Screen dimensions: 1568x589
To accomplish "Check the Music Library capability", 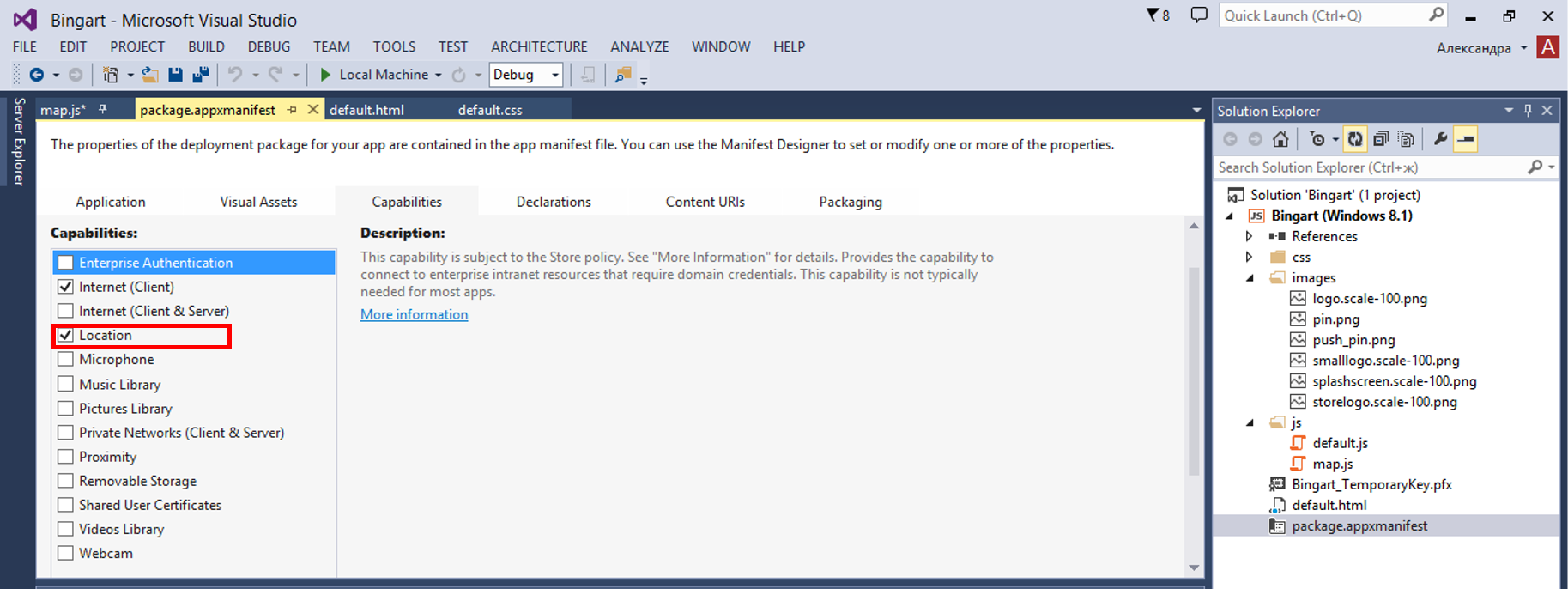I will [65, 384].
